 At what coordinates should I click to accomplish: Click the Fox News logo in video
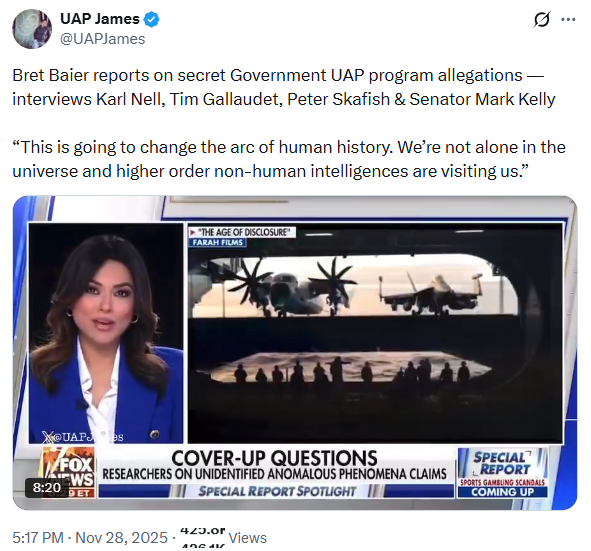coord(68,472)
